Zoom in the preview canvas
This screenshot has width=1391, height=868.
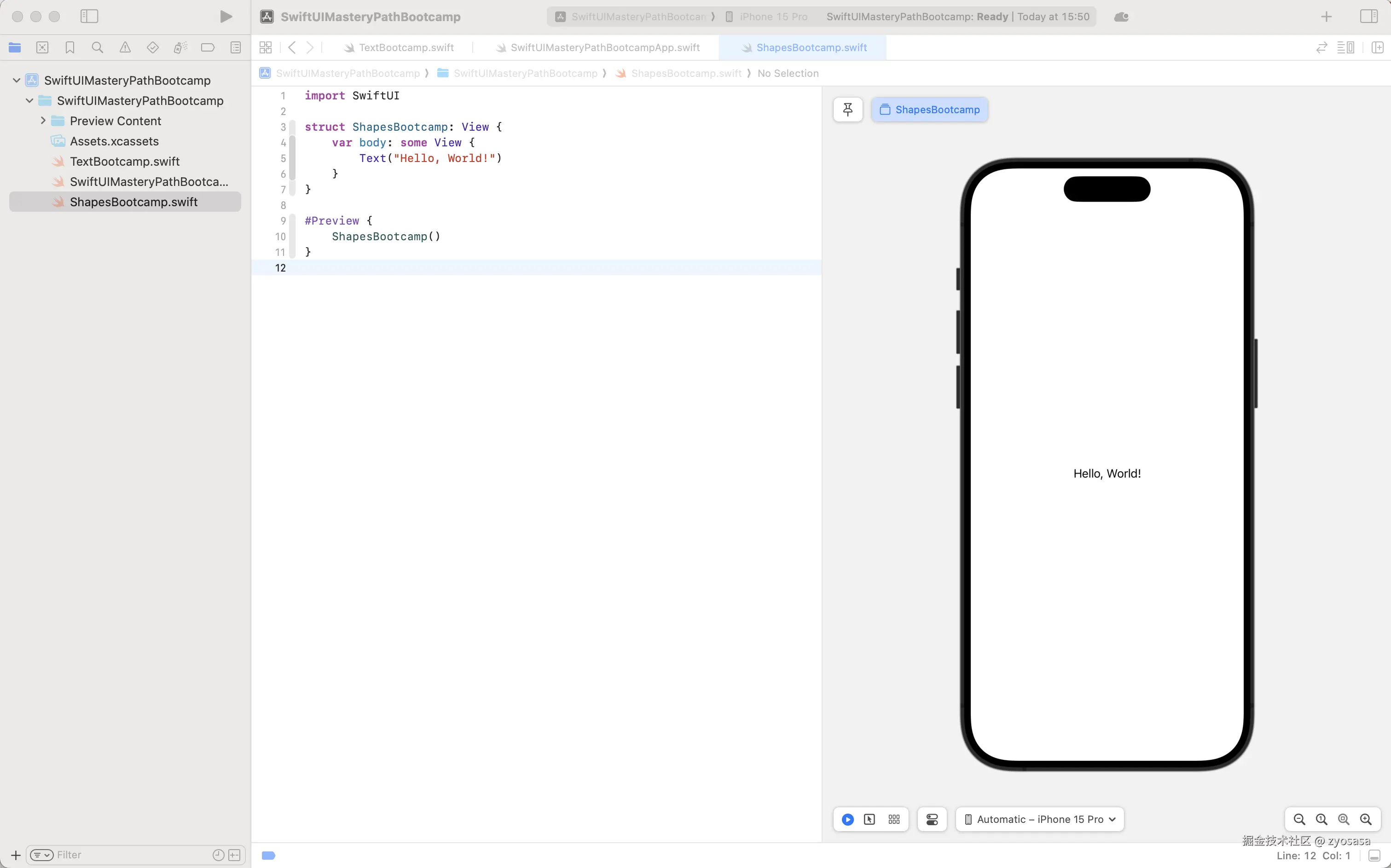point(1366,819)
